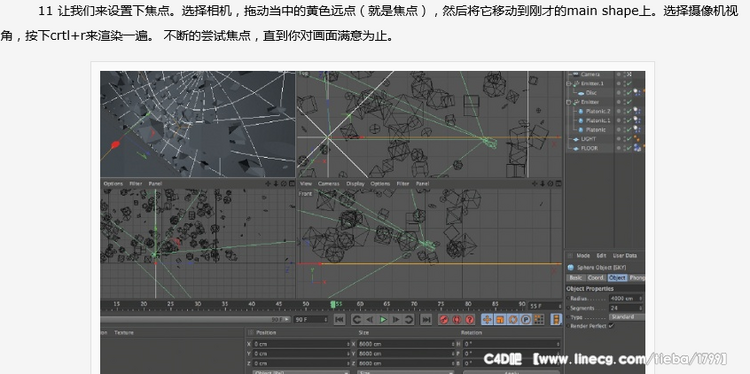Click the green Play forward button

[383, 320]
